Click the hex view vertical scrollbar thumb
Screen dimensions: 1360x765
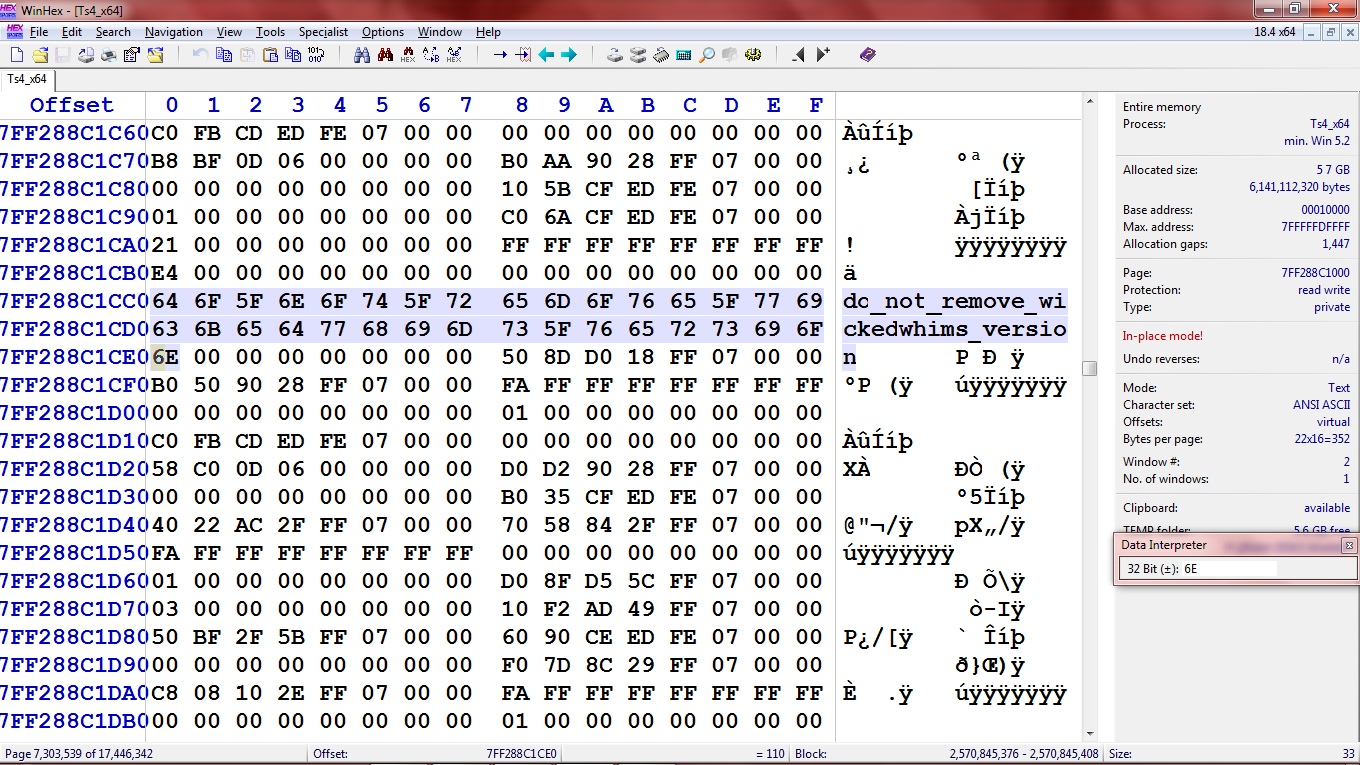[x=1089, y=368]
